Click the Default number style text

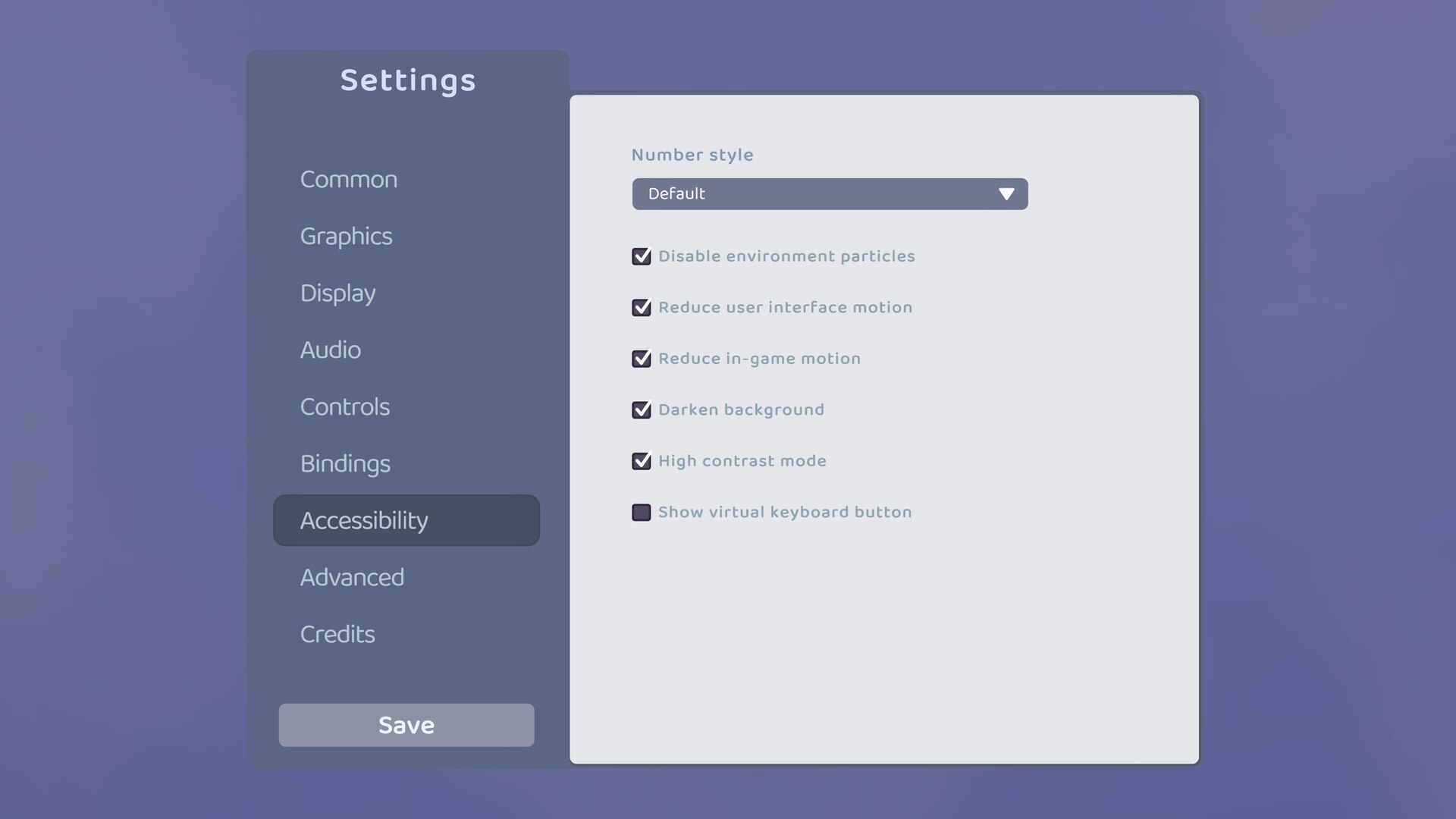[676, 194]
